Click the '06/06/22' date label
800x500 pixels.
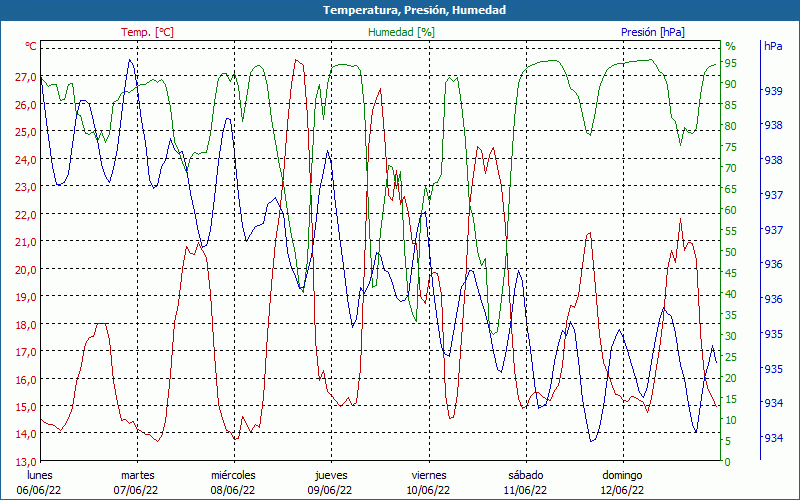click(x=39, y=491)
